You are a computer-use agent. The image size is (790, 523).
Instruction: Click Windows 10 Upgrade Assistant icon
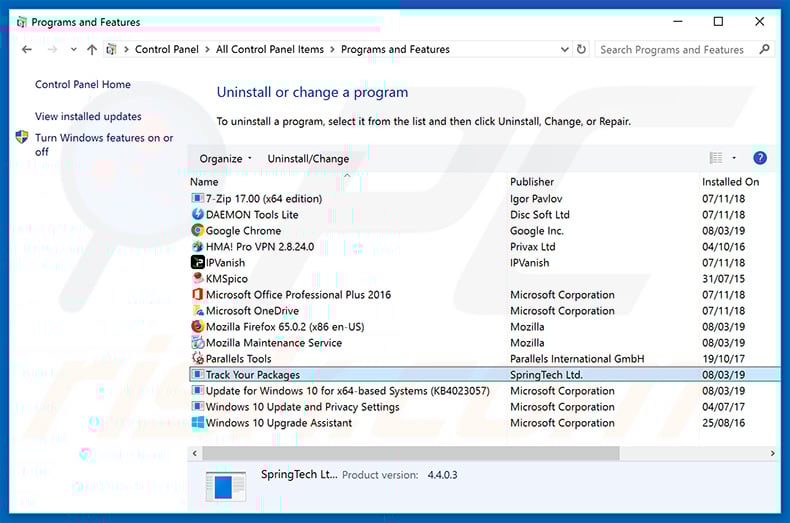(x=198, y=423)
